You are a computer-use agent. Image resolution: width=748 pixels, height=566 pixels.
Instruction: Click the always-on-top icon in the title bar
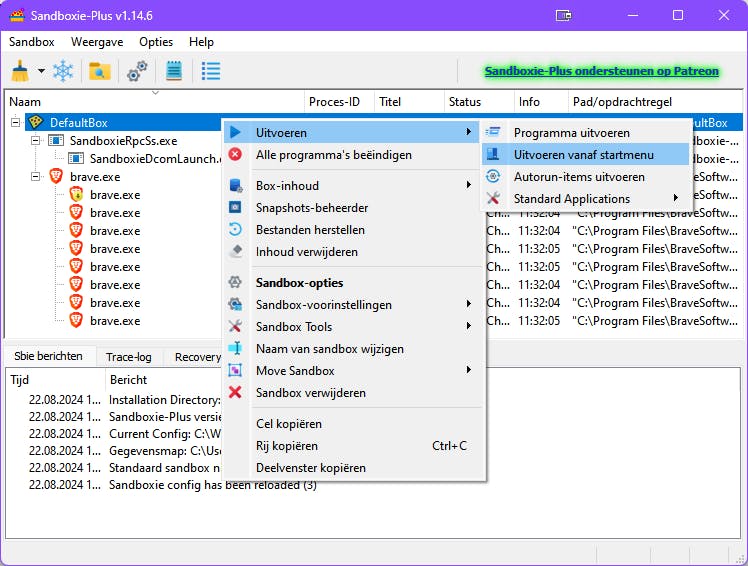coord(563,16)
